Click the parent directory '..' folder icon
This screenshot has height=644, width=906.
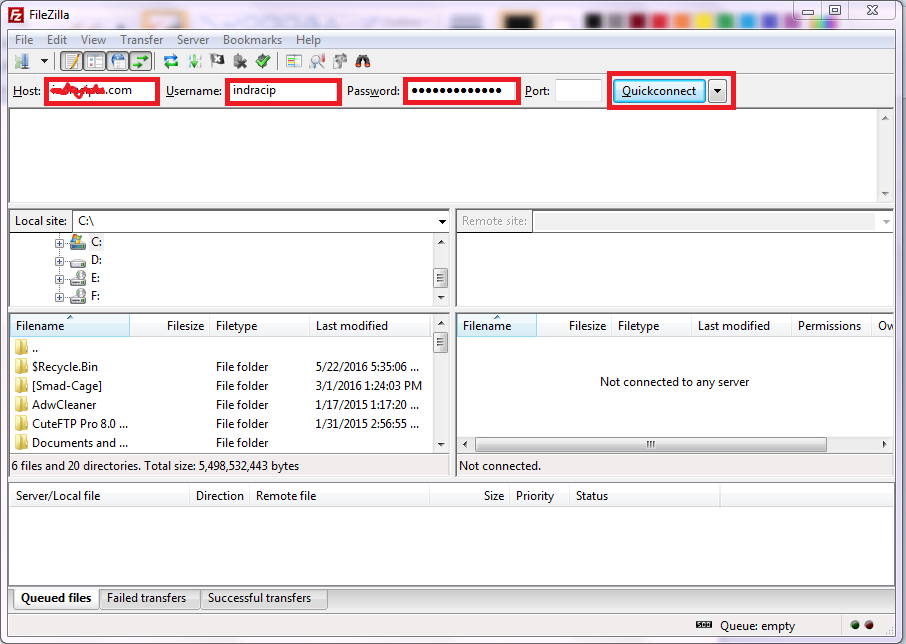click(21, 347)
